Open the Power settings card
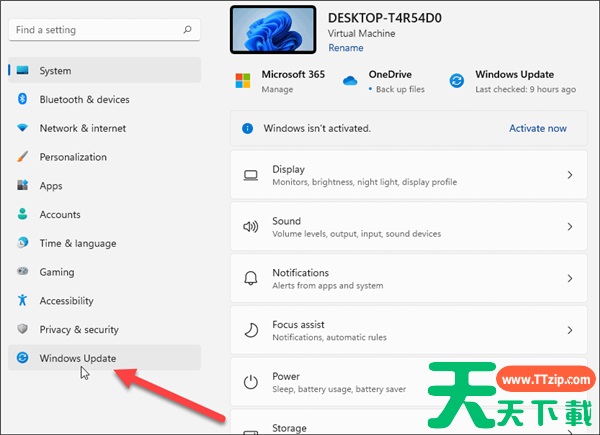 click(x=409, y=381)
